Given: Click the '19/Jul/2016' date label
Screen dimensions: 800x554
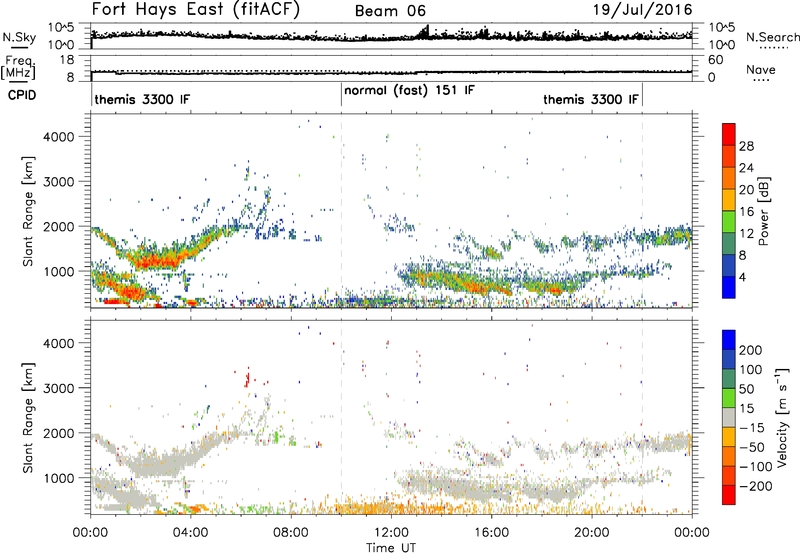Looking at the screenshot, I should [643, 10].
